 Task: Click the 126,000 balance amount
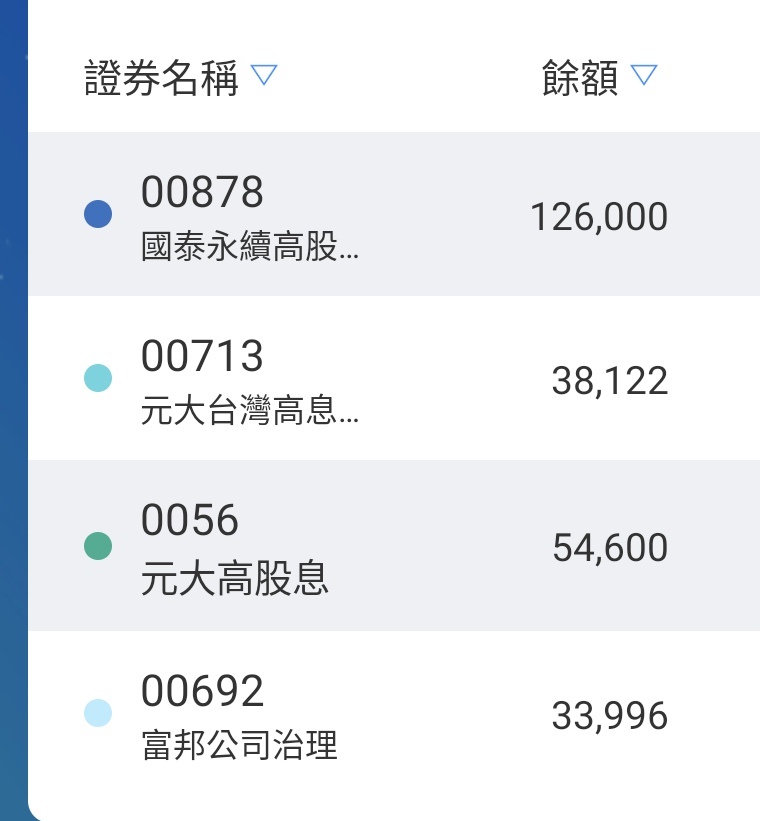(x=599, y=217)
